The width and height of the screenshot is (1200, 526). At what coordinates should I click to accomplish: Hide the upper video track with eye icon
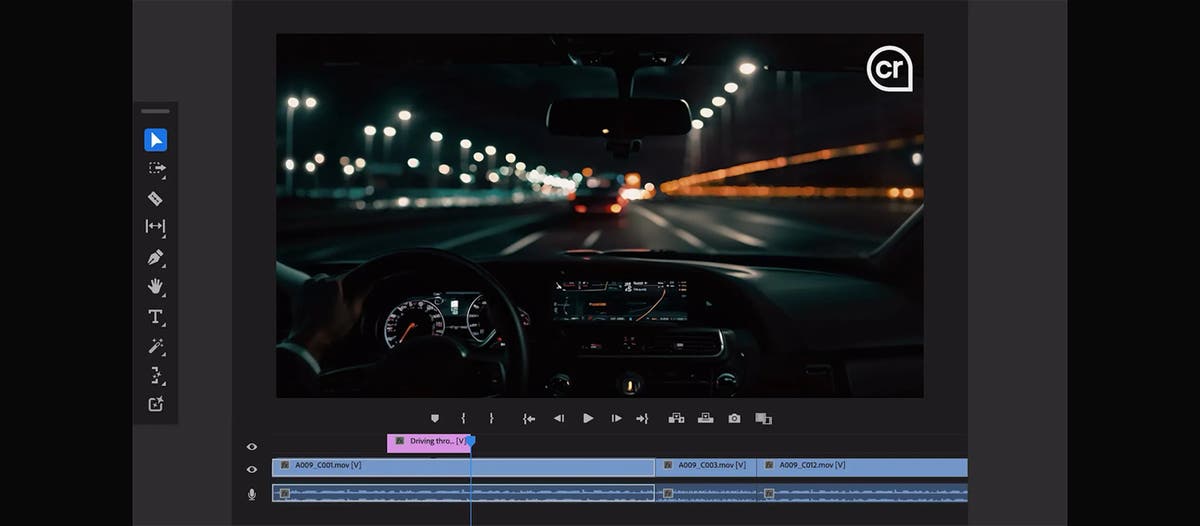(x=252, y=447)
